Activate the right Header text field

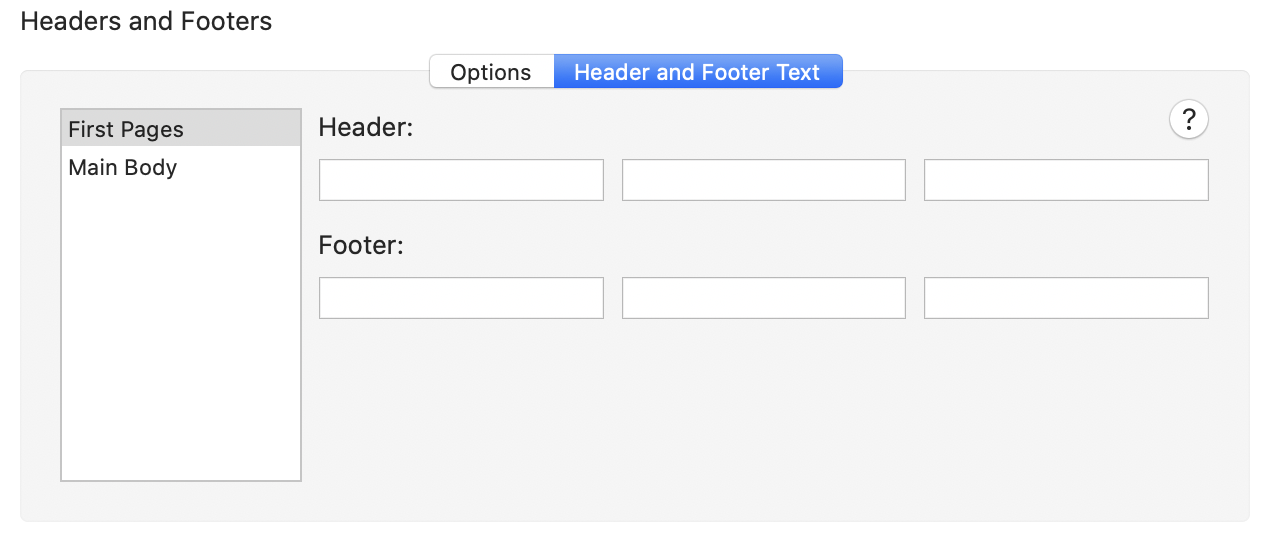point(1066,180)
